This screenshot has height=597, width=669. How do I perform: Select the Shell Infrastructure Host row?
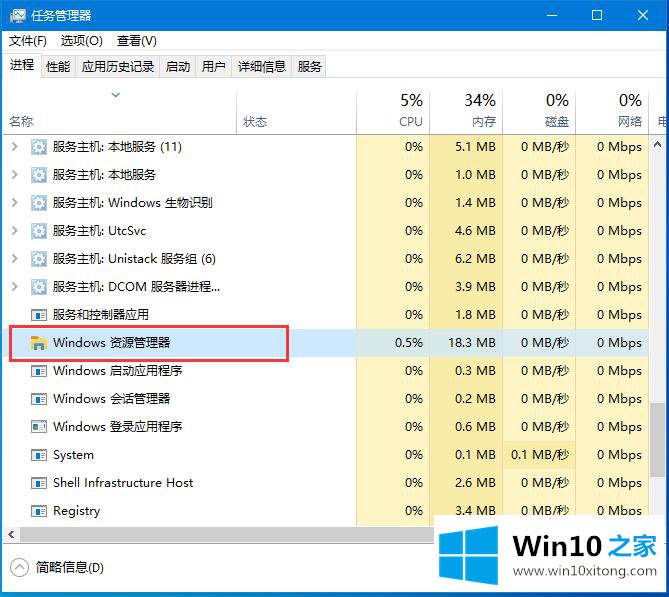point(326,483)
